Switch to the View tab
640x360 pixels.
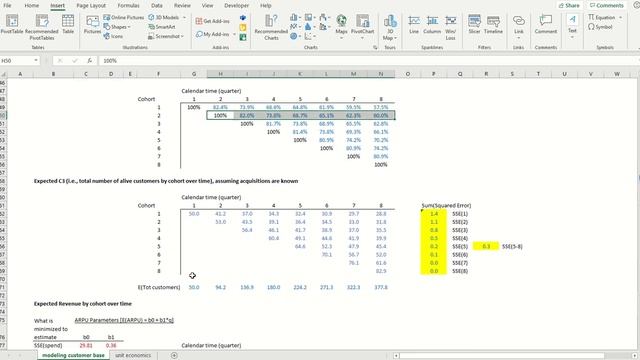[207, 6]
